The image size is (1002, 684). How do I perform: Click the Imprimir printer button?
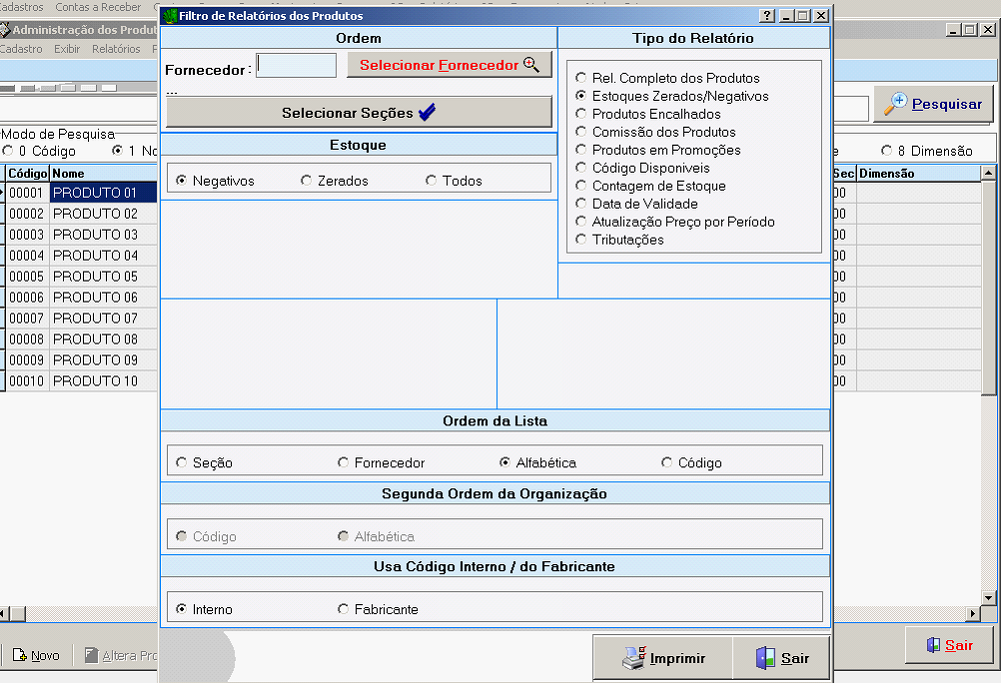663,658
